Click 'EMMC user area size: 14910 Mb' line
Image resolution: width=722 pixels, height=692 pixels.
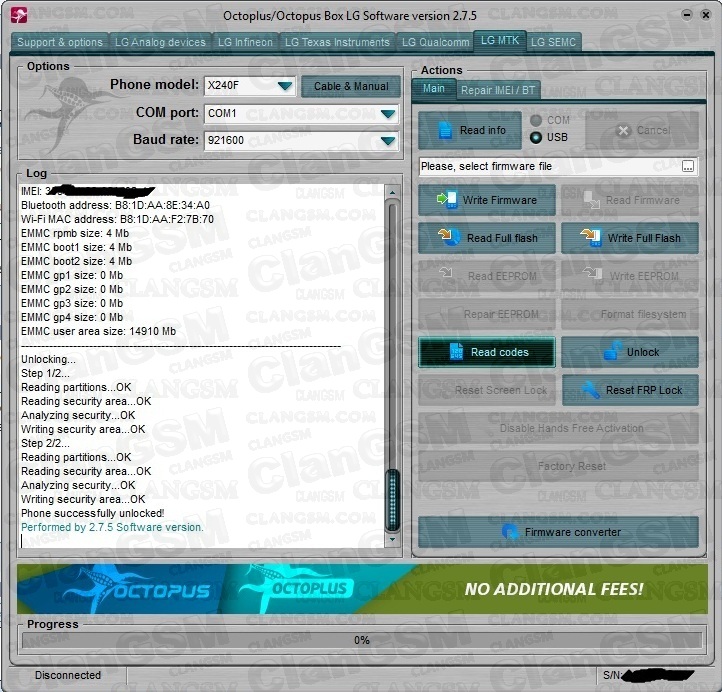click(99, 331)
